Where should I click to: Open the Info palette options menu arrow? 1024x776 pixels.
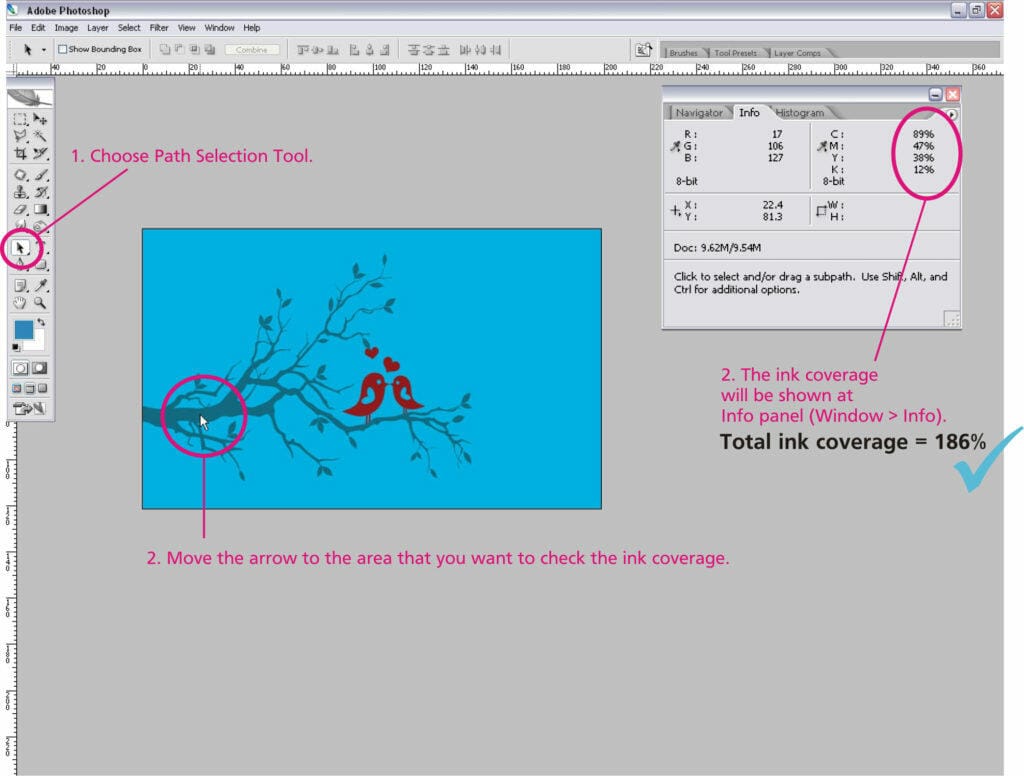coord(951,115)
